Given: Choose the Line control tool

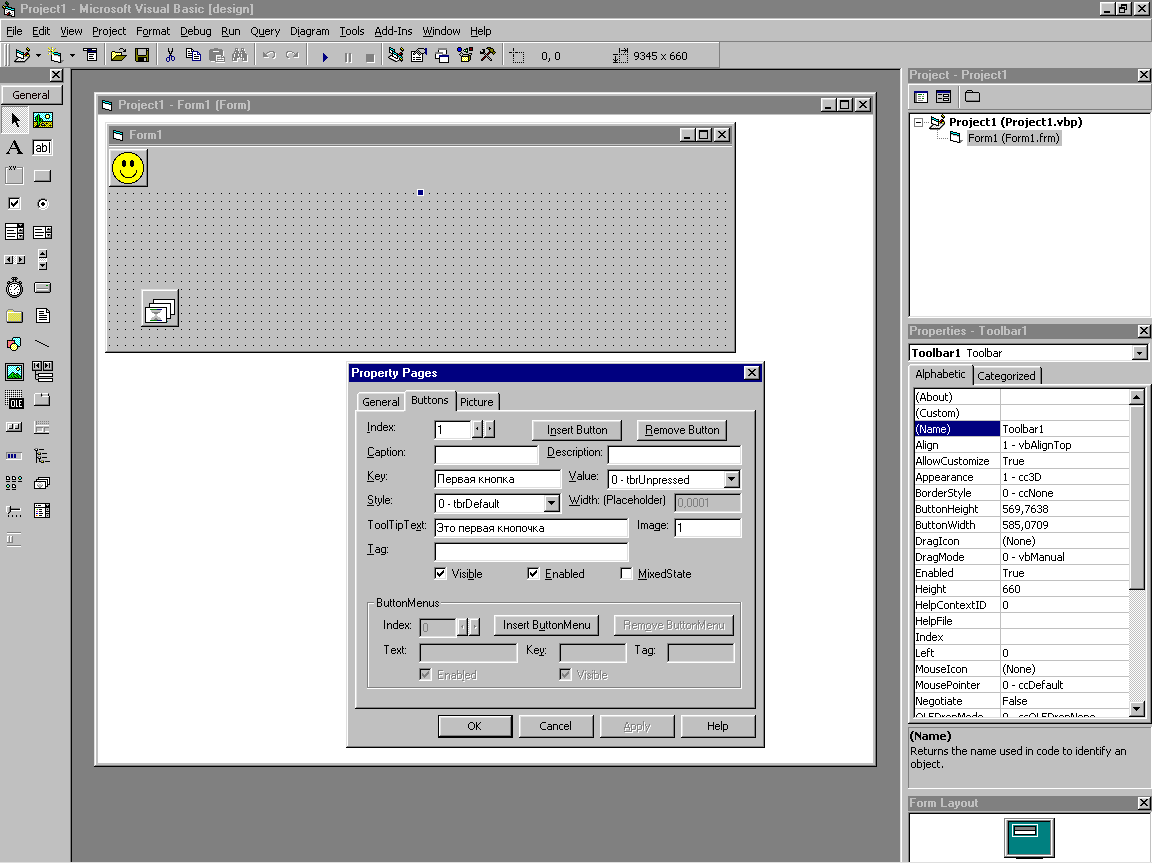Looking at the screenshot, I should click(x=43, y=344).
